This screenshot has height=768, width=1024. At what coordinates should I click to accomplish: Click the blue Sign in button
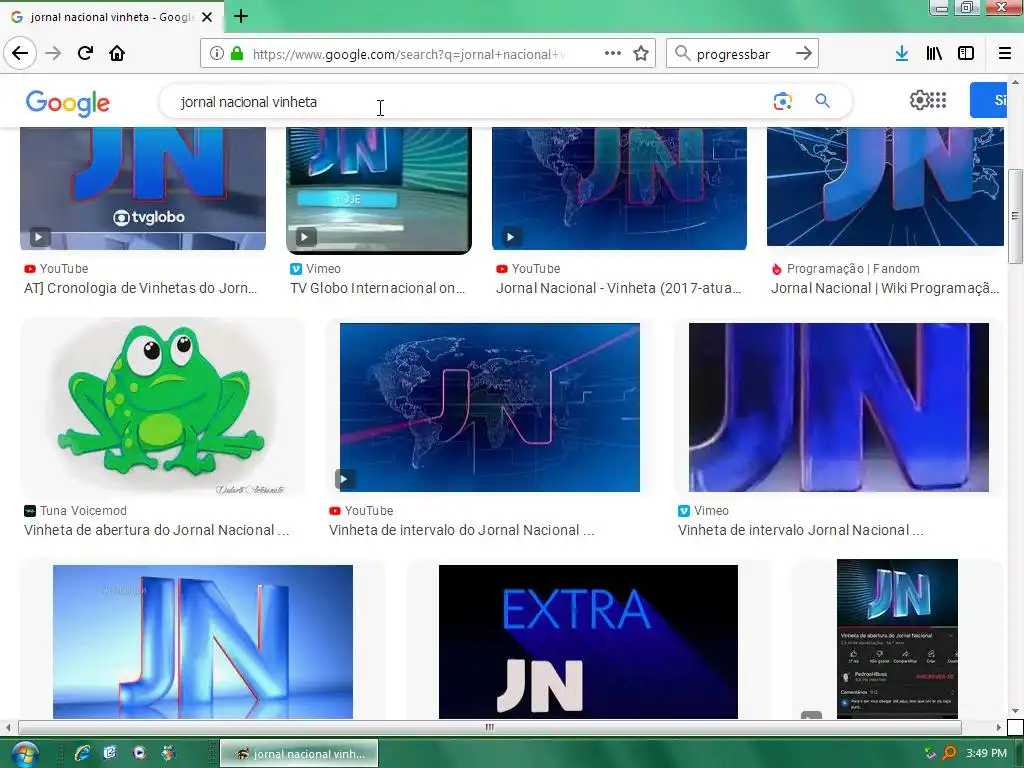(x=989, y=100)
